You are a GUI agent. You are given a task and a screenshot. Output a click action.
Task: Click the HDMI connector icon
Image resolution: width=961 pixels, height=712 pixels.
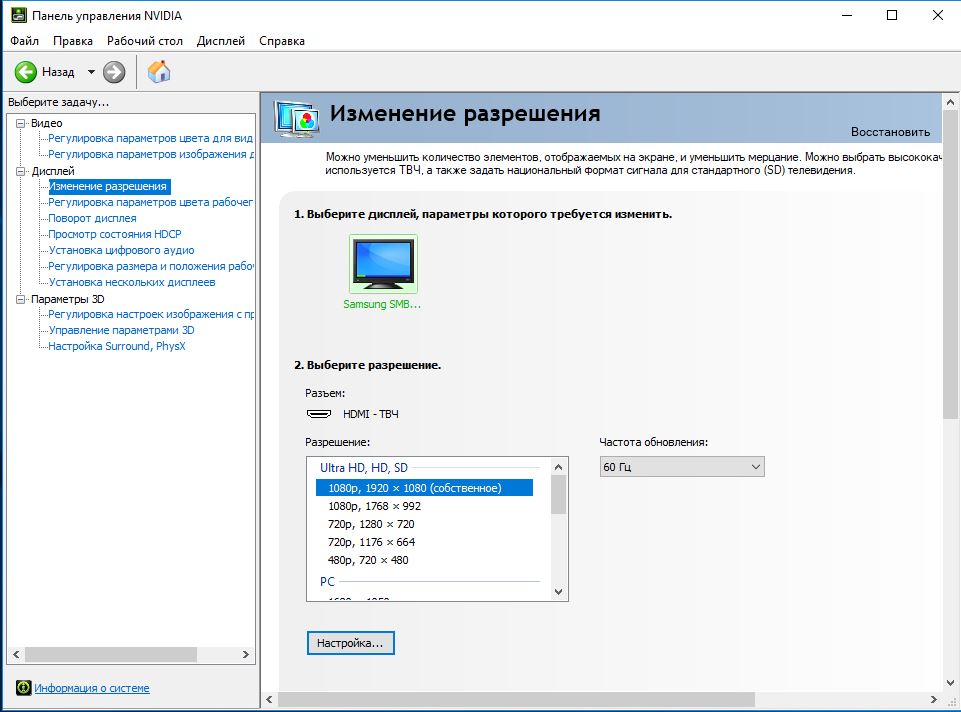pos(319,414)
